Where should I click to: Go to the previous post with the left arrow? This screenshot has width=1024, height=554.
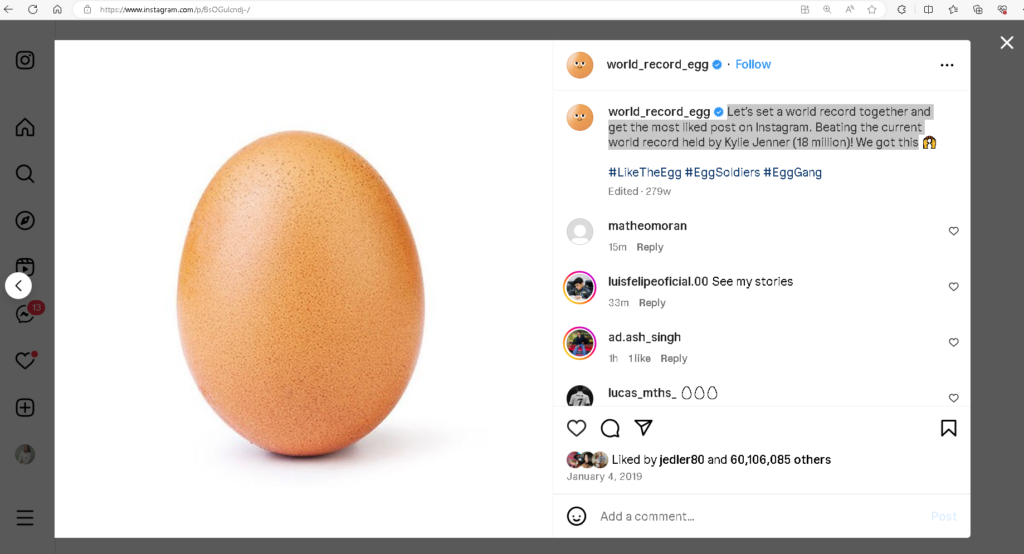click(18, 286)
